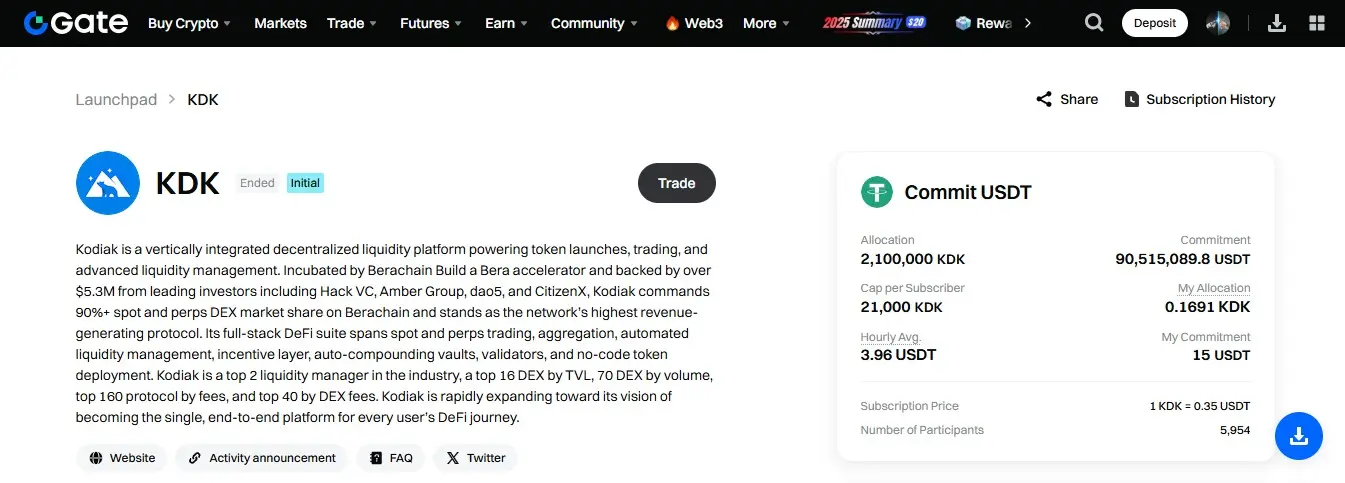Click the Gate logo
Screen dimensions: 1345x483
pos(76,23)
